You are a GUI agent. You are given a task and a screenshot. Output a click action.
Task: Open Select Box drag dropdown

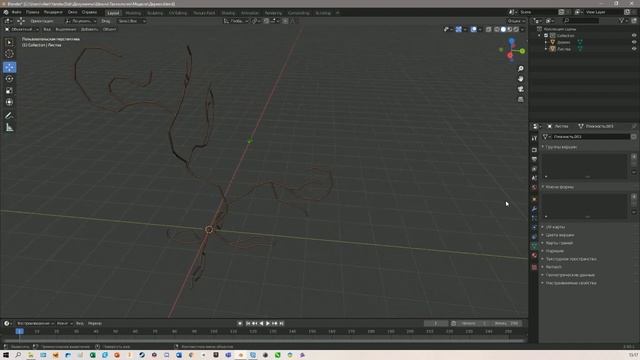click(131, 21)
